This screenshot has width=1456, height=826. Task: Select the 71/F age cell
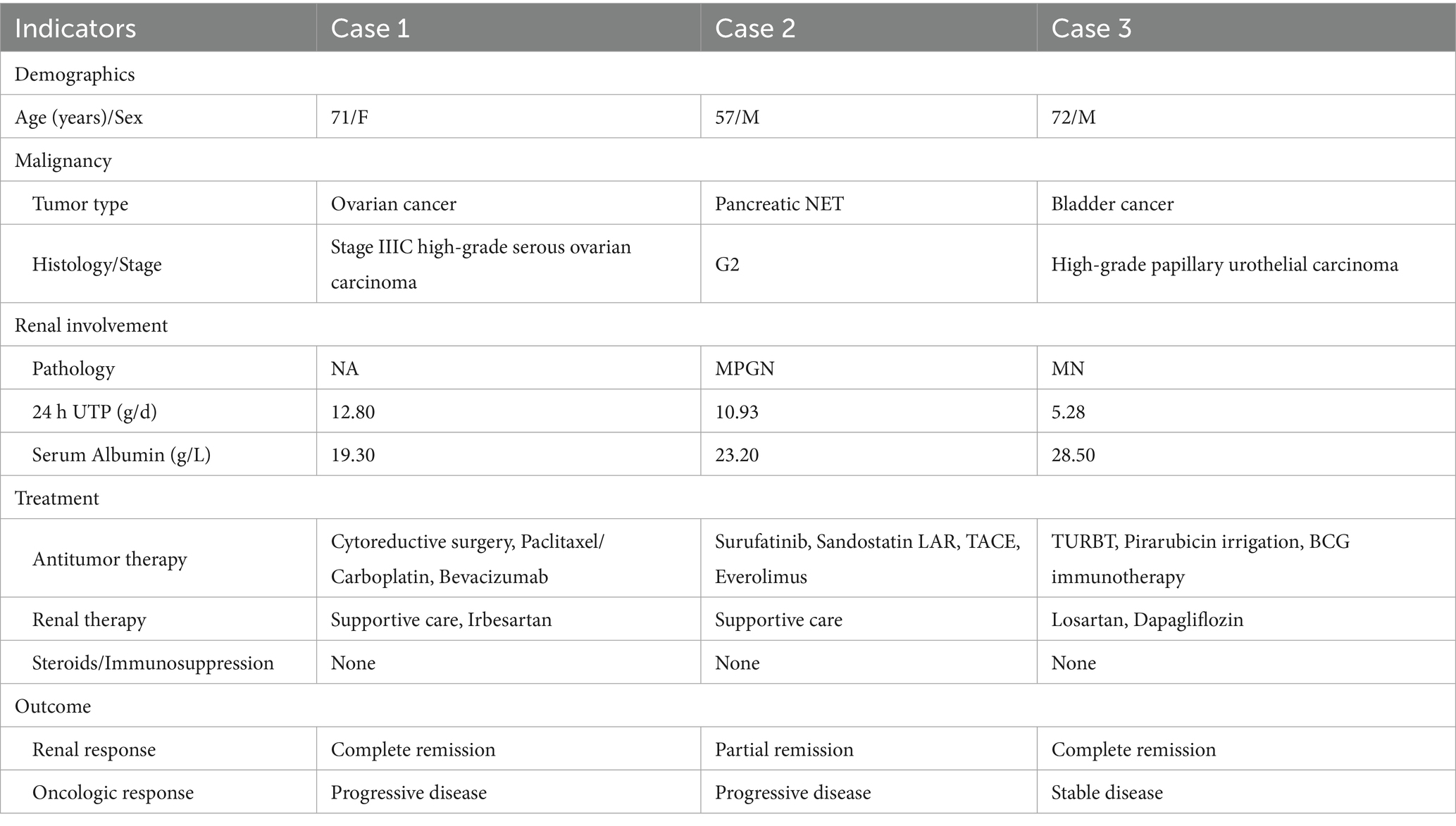point(349,117)
